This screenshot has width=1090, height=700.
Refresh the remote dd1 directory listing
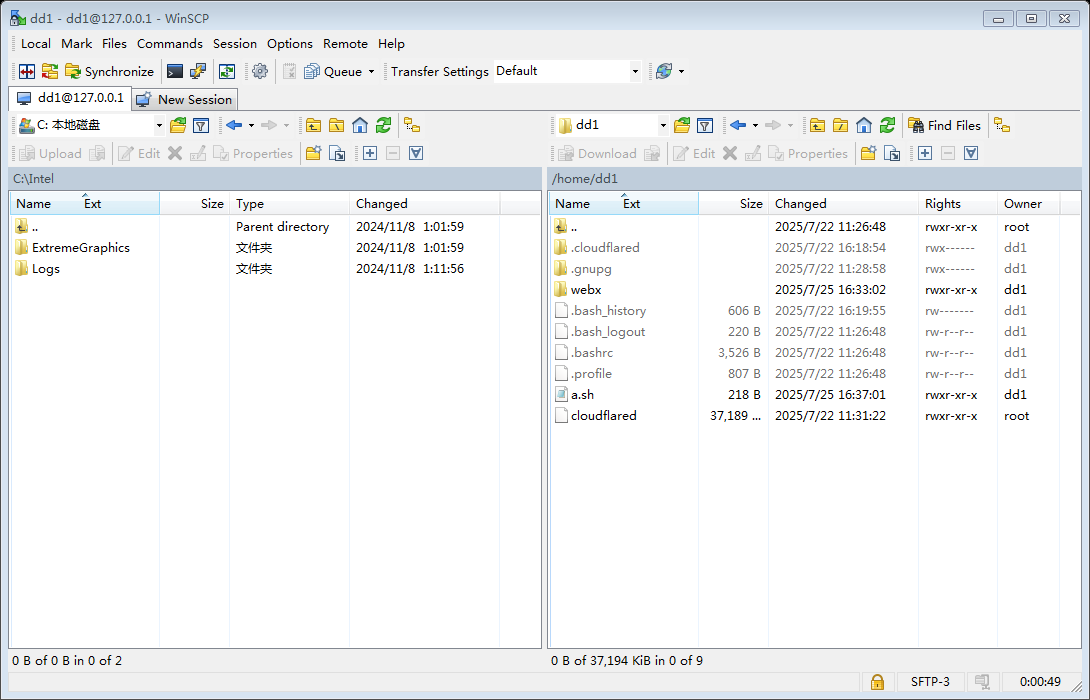(x=888, y=125)
